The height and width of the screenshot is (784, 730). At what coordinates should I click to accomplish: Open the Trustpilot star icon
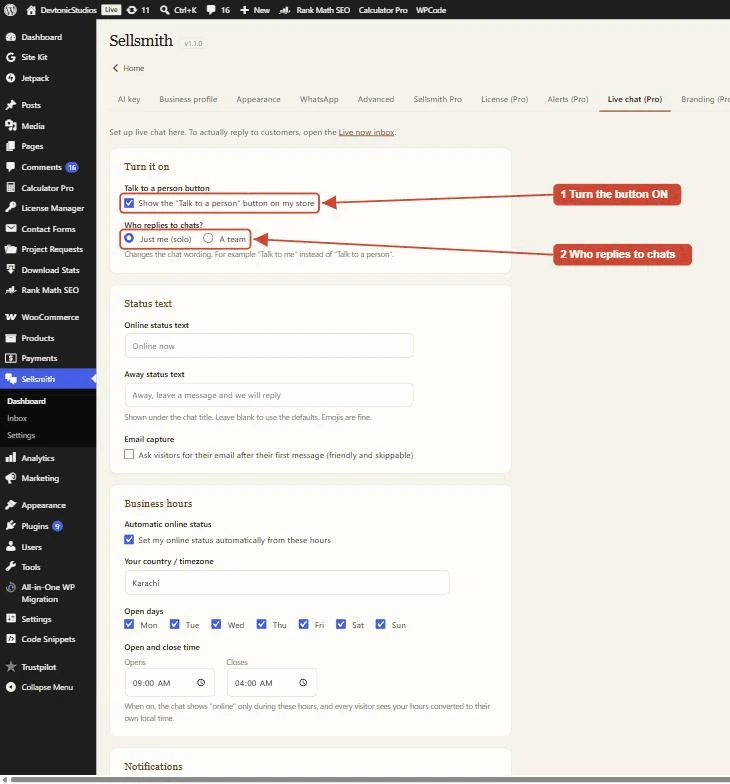tap(10, 666)
